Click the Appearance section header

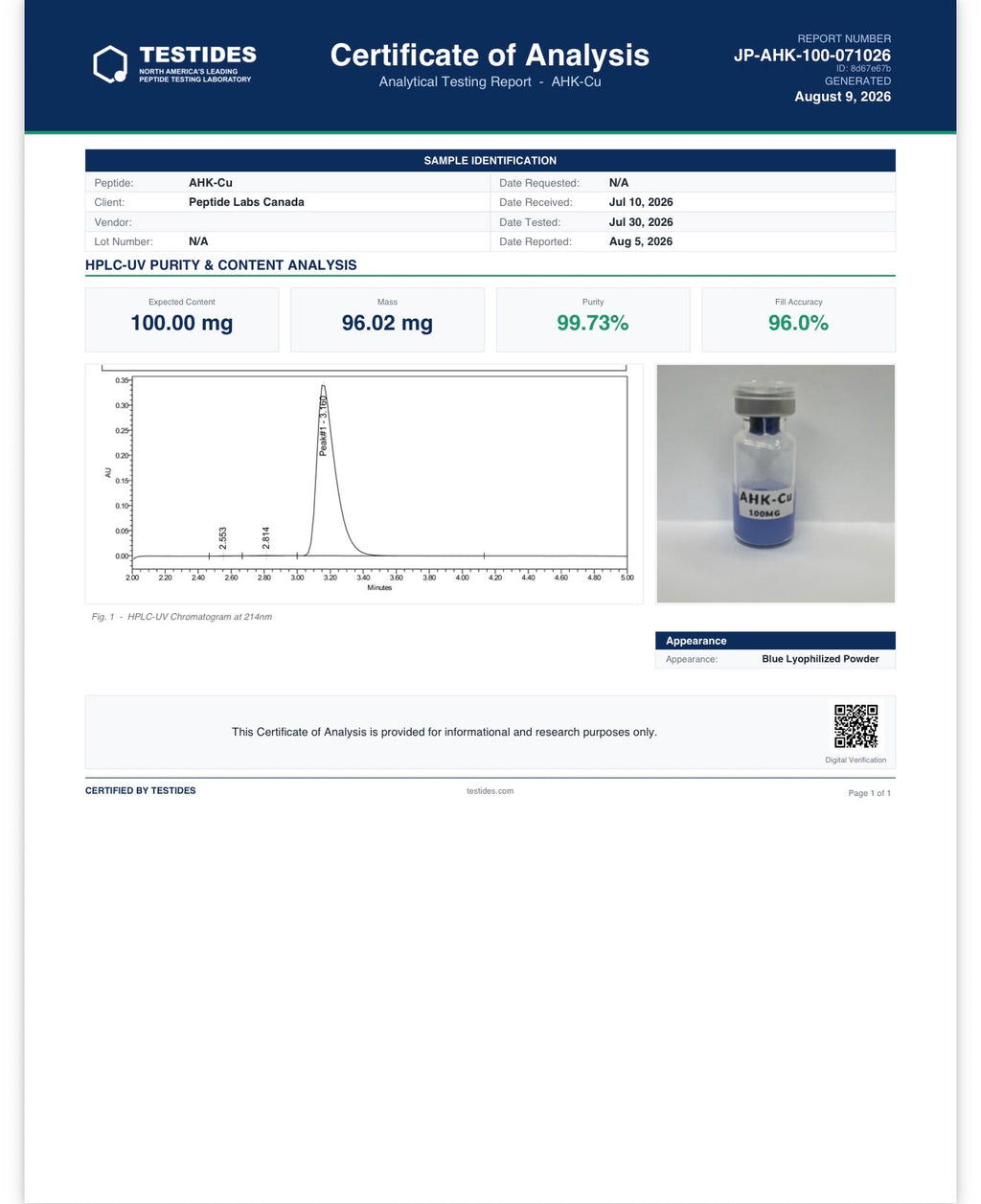click(x=775, y=641)
